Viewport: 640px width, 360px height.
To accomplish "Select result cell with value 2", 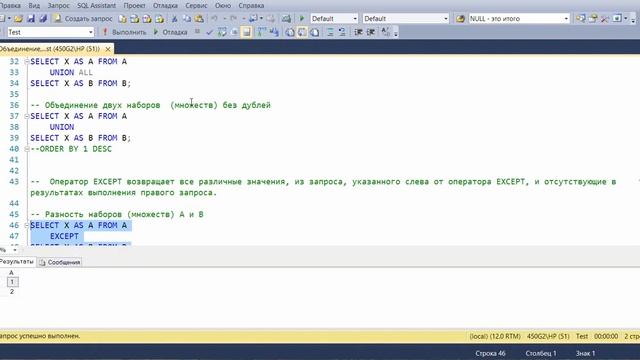I will (x=12, y=292).
